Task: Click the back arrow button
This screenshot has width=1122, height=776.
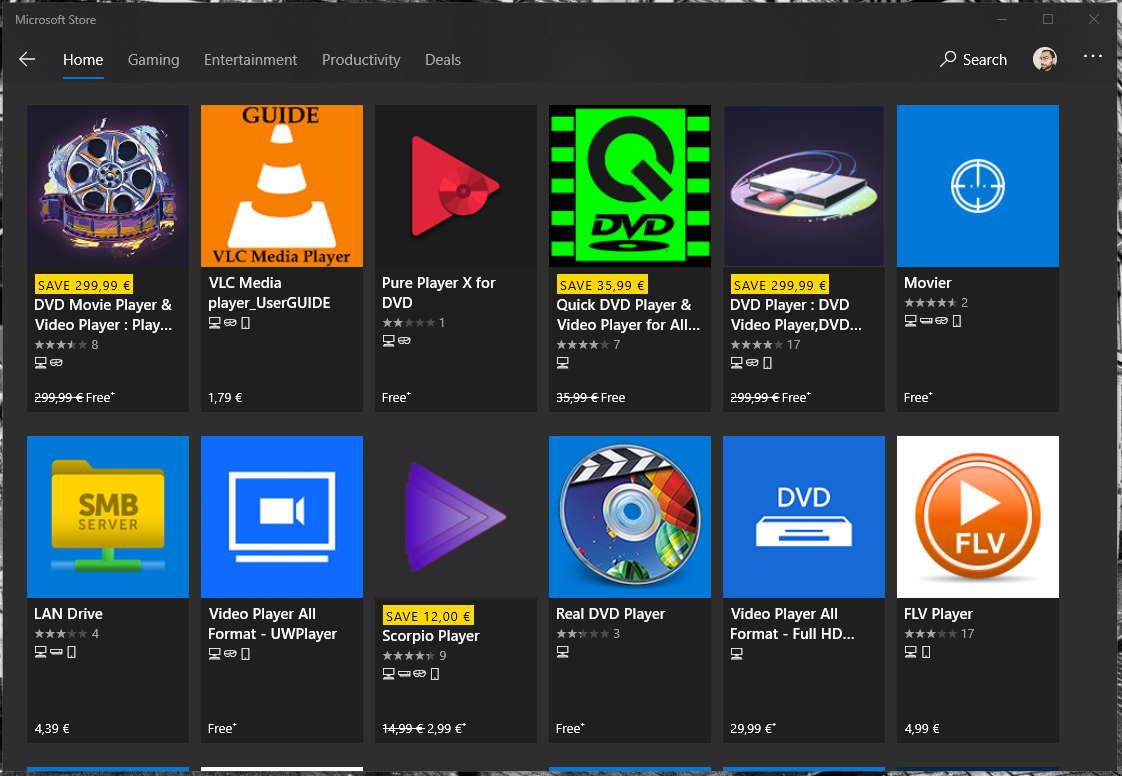Action: (27, 60)
